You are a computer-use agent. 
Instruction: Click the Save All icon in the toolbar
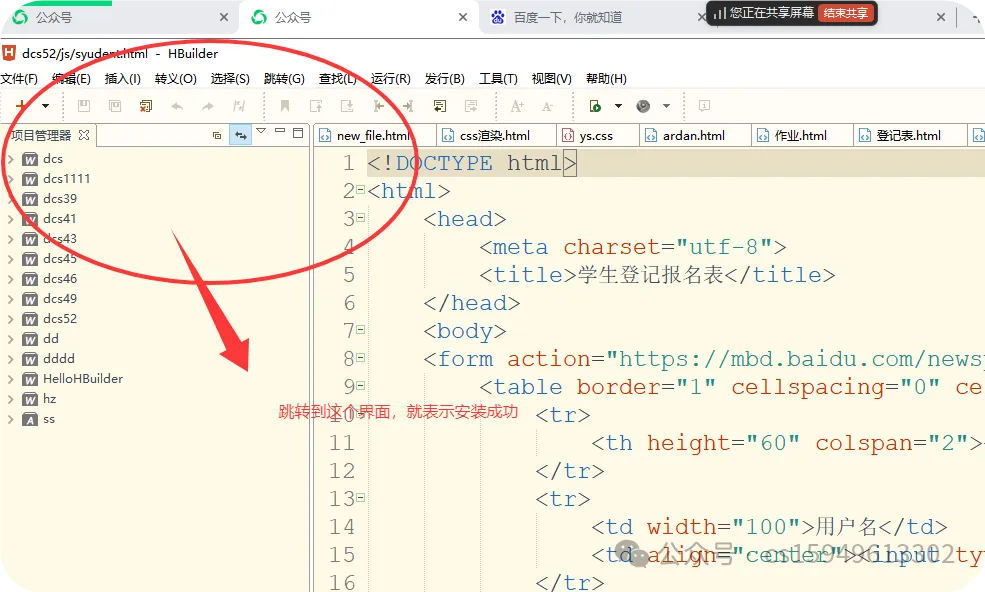pos(115,106)
